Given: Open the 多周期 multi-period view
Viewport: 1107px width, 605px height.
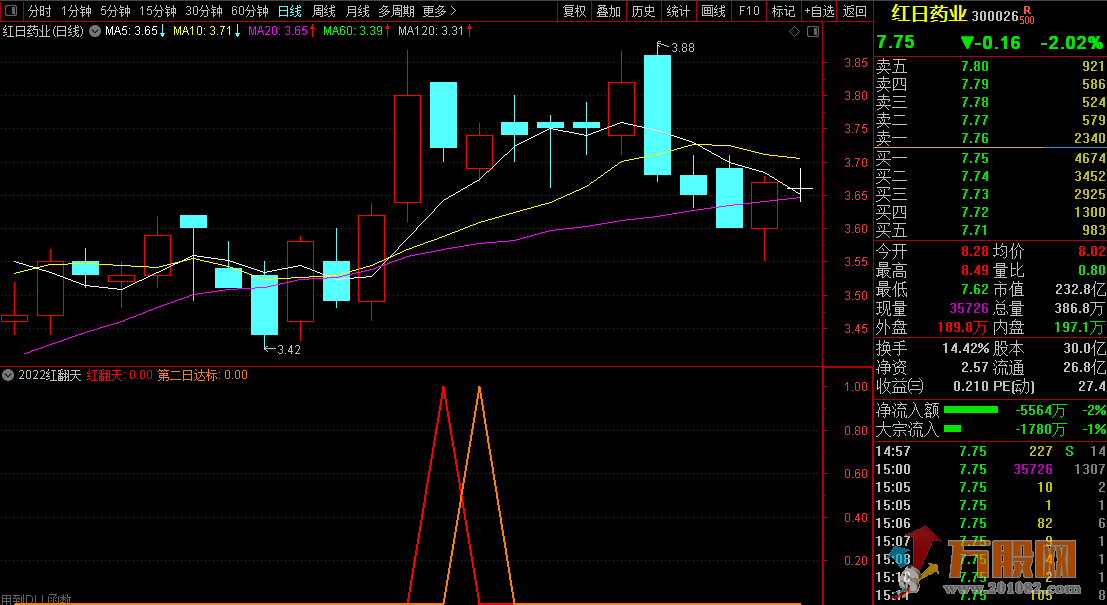Looking at the screenshot, I should [x=396, y=11].
